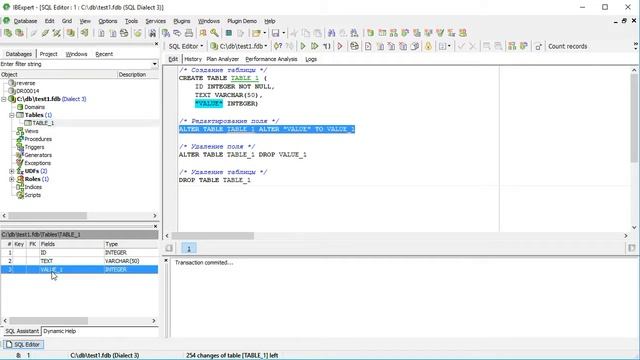
Task: Open the Database menu
Action: click(25, 21)
